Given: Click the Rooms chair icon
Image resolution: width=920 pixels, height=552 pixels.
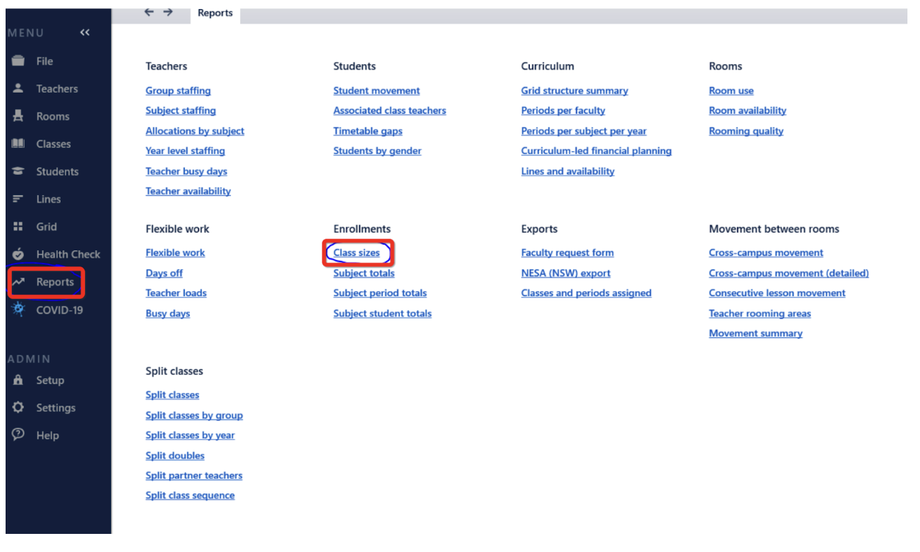Looking at the screenshot, I should pos(18,116).
